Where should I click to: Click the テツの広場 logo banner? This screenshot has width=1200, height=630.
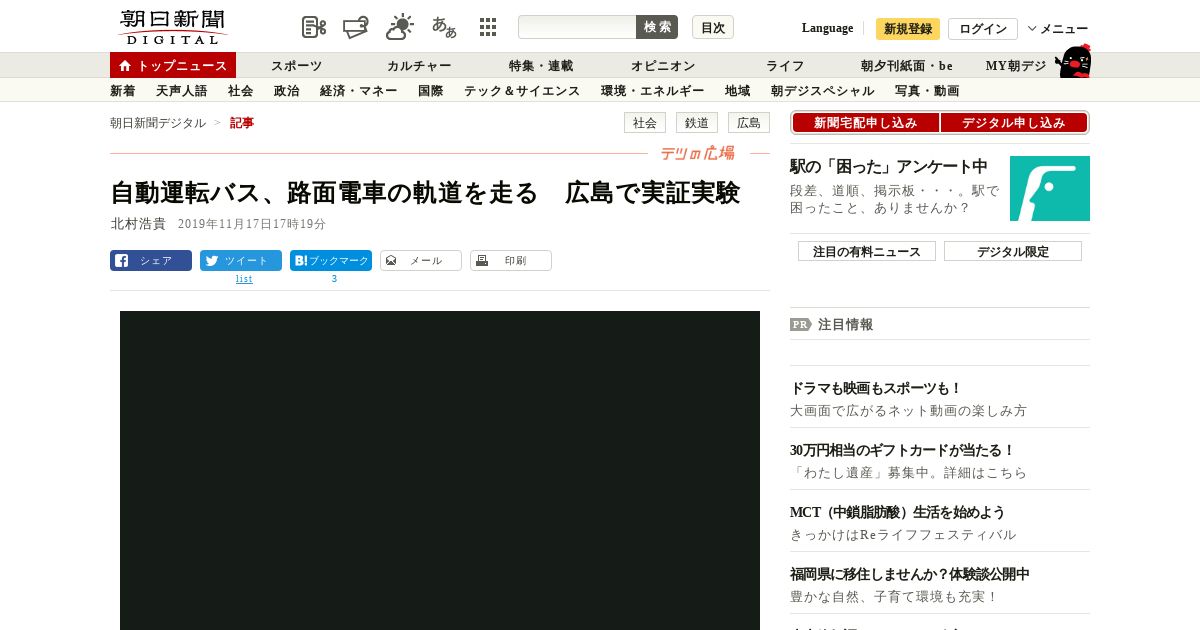tap(697, 153)
